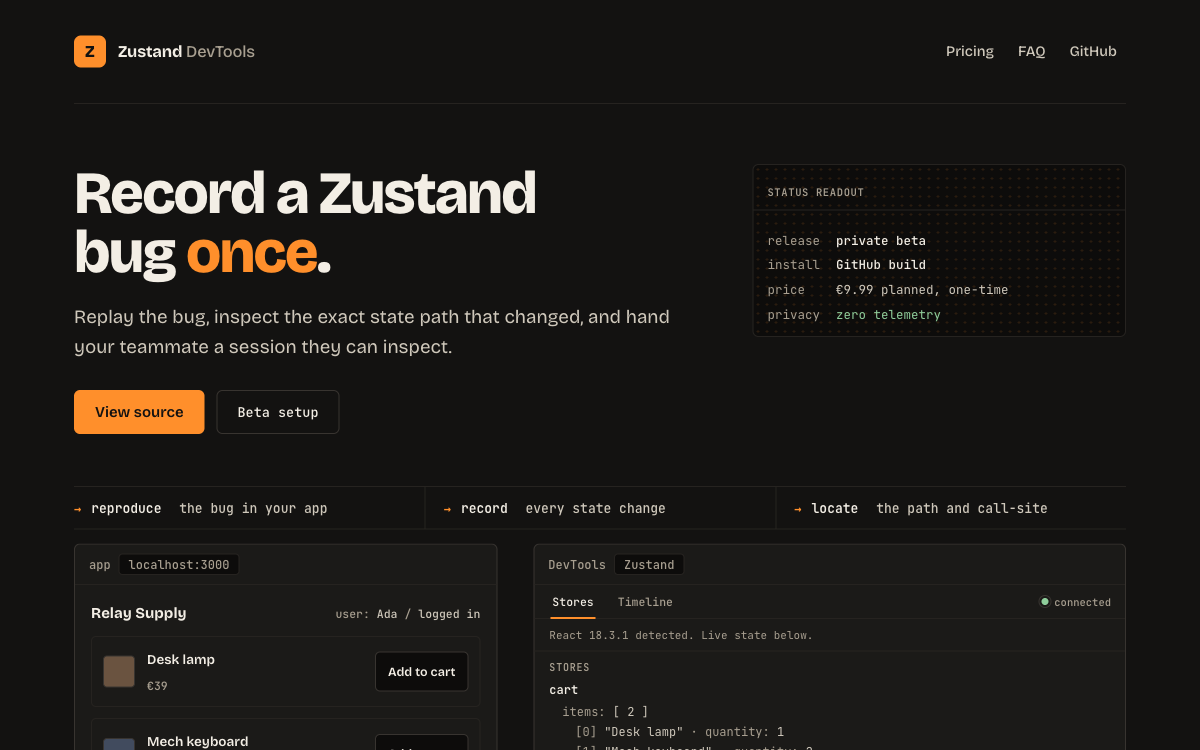Image resolution: width=1200 pixels, height=750 pixels.
Task: Click the green connected status indicator
Action: coord(1075,602)
